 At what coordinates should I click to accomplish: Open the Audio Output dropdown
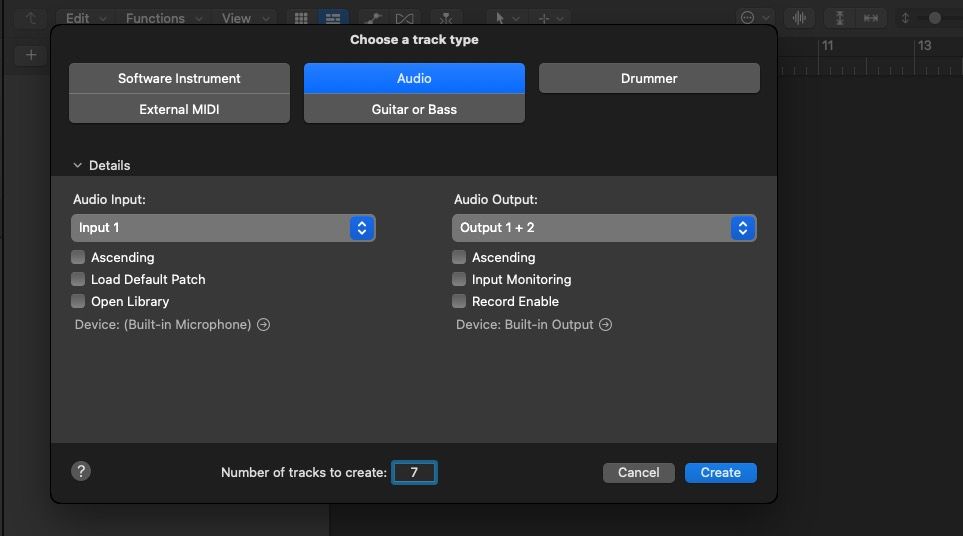pyautogui.click(x=604, y=228)
